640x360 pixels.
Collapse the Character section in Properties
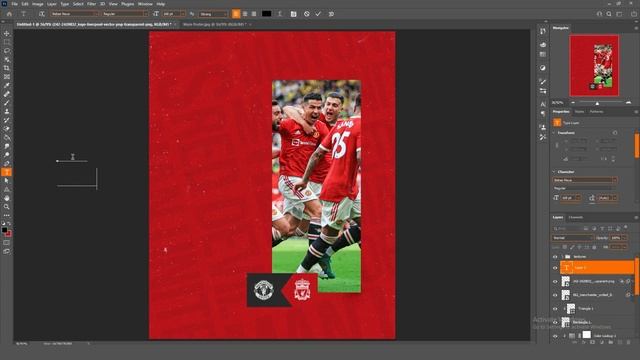point(554,172)
